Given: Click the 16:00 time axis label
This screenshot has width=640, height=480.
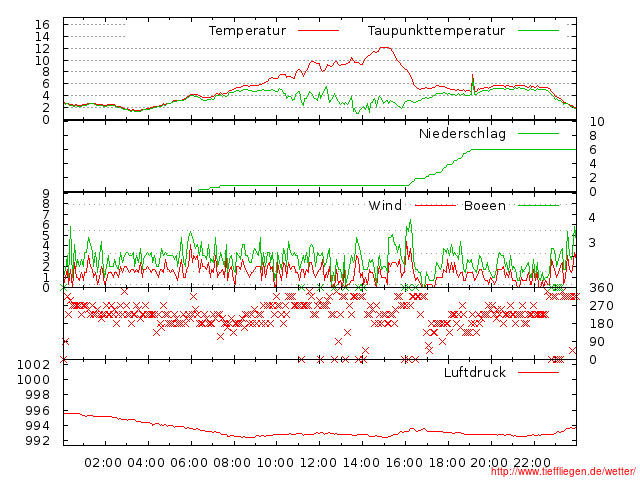Looking at the screenshot, I should click(x=404, y=463).
